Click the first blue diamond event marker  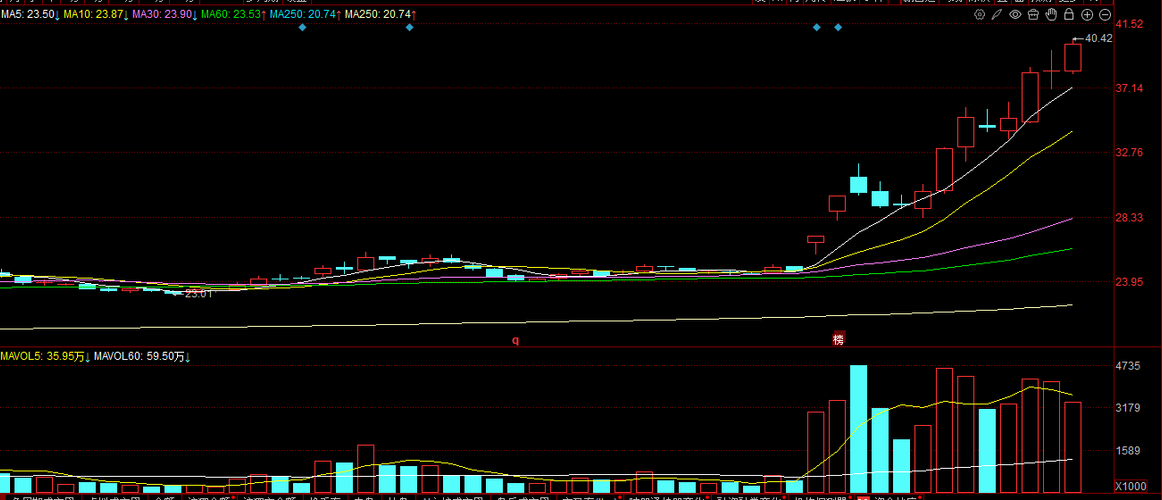click(x=302, y=27)
